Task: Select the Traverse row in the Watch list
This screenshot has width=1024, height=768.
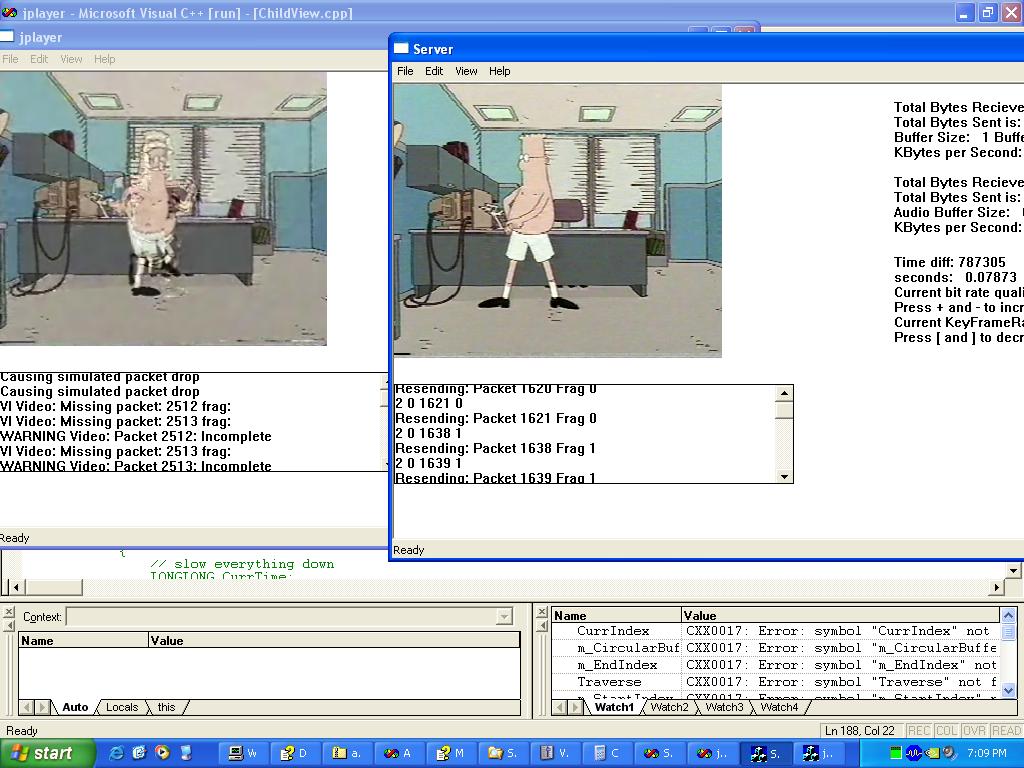Action: point(609,682)
